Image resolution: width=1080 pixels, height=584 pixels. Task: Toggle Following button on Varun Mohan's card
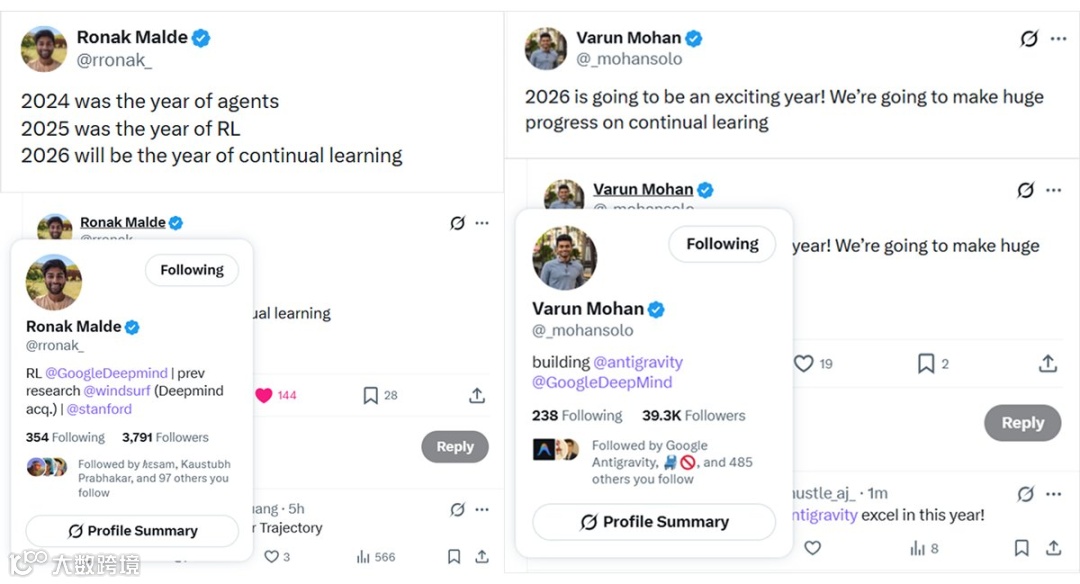point(722,244)
